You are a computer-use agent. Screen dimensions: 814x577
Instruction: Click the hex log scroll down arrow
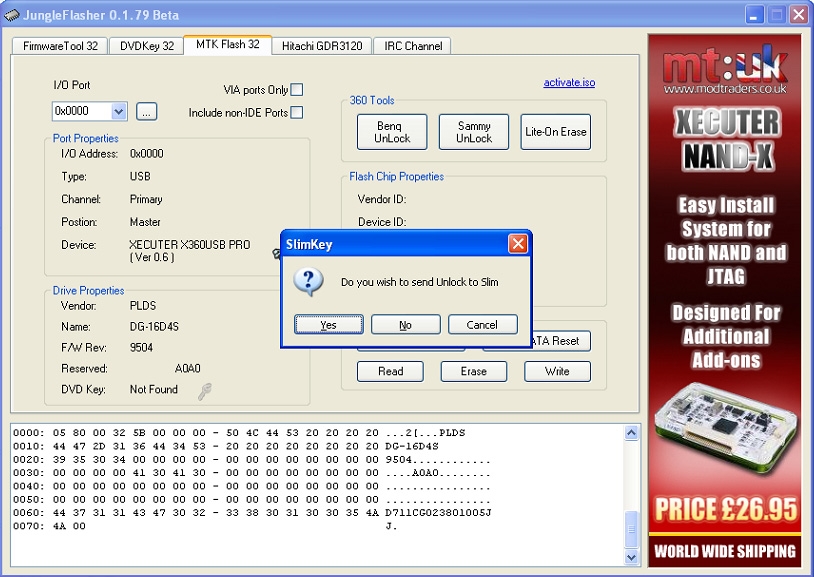point(631,557)
